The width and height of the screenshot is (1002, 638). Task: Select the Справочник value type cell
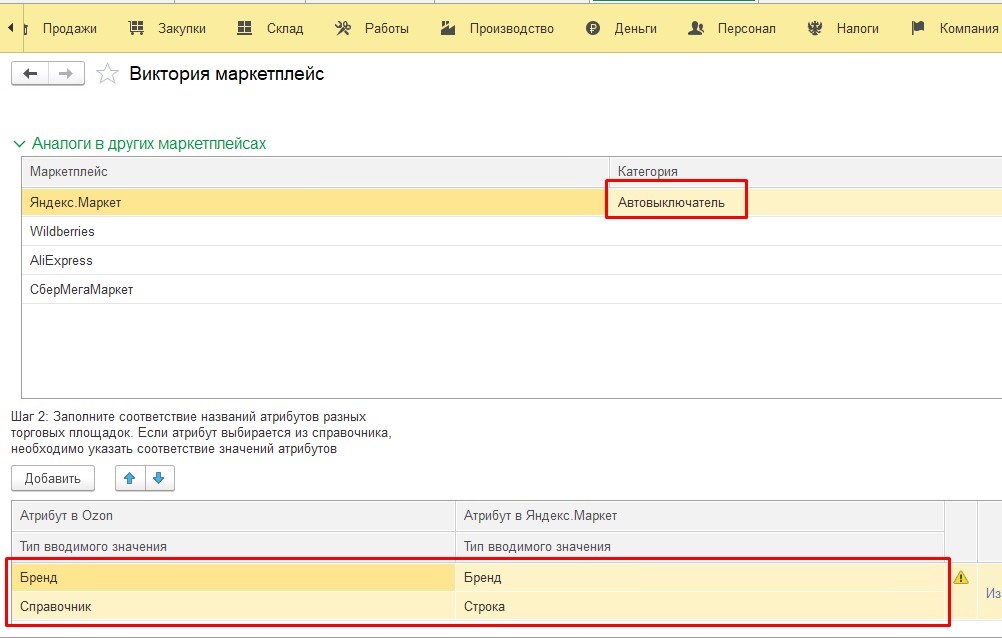[x=233, y=607]
